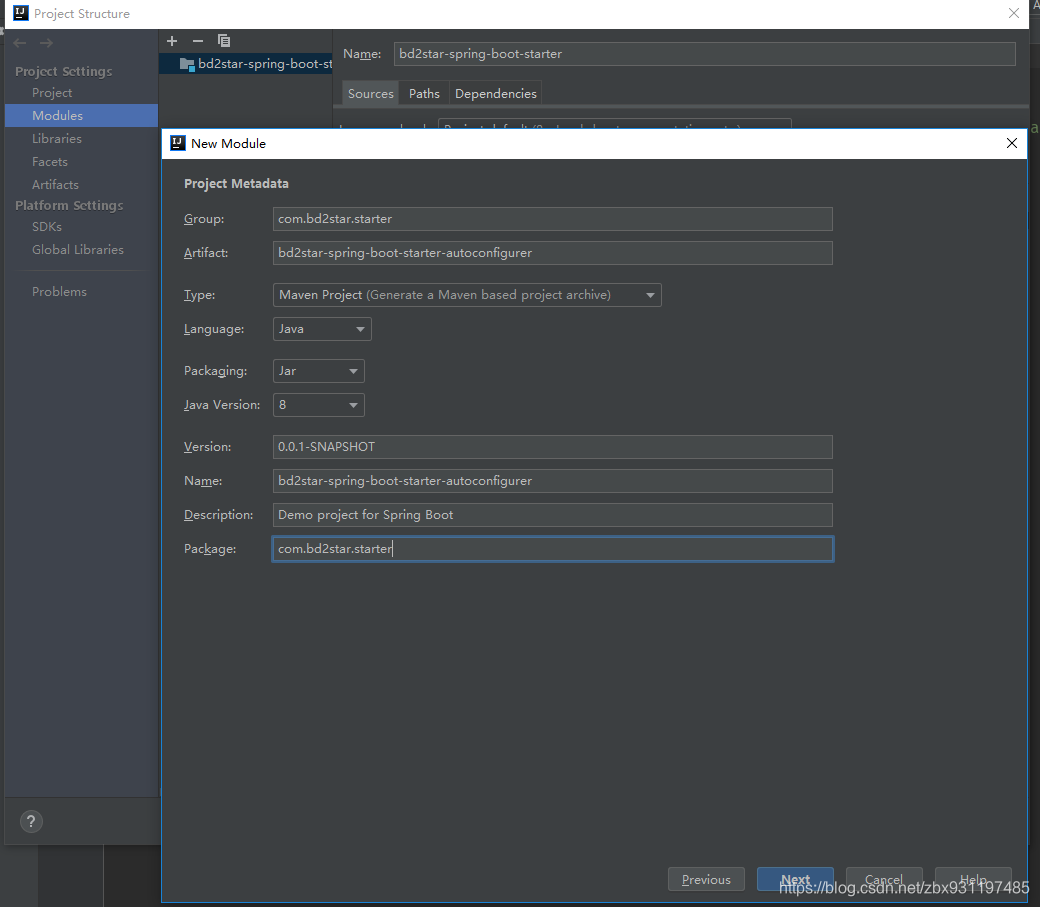Click the Project Settings section header
Screen dimensions: 1040x907
(x=64, y=71)
